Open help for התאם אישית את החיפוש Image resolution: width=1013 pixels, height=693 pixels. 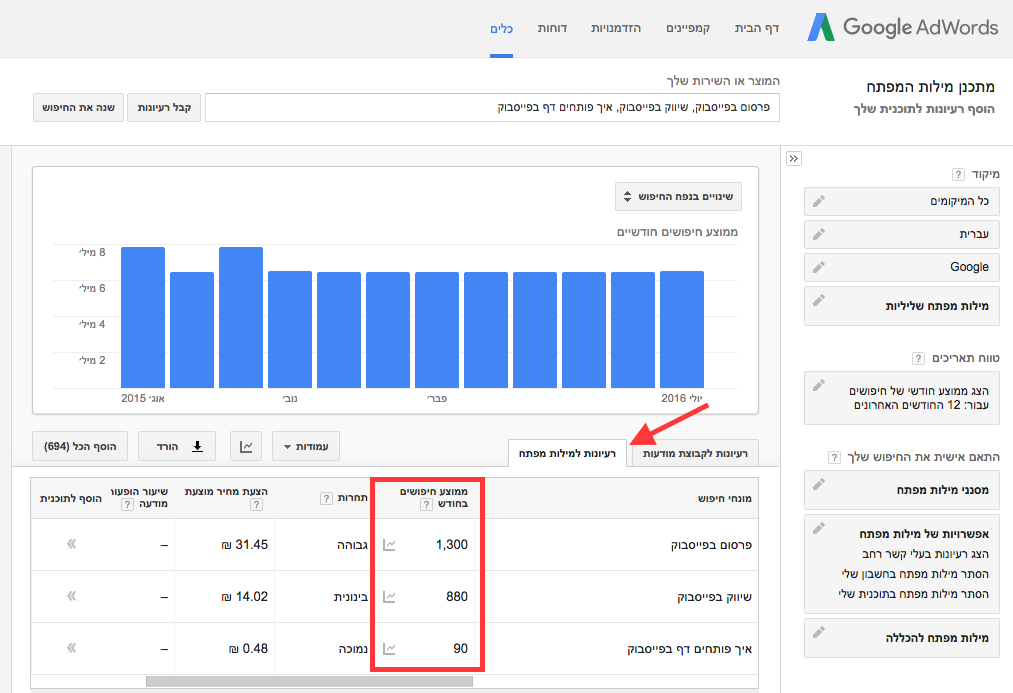pyautogui.click(x=834, y=457)
